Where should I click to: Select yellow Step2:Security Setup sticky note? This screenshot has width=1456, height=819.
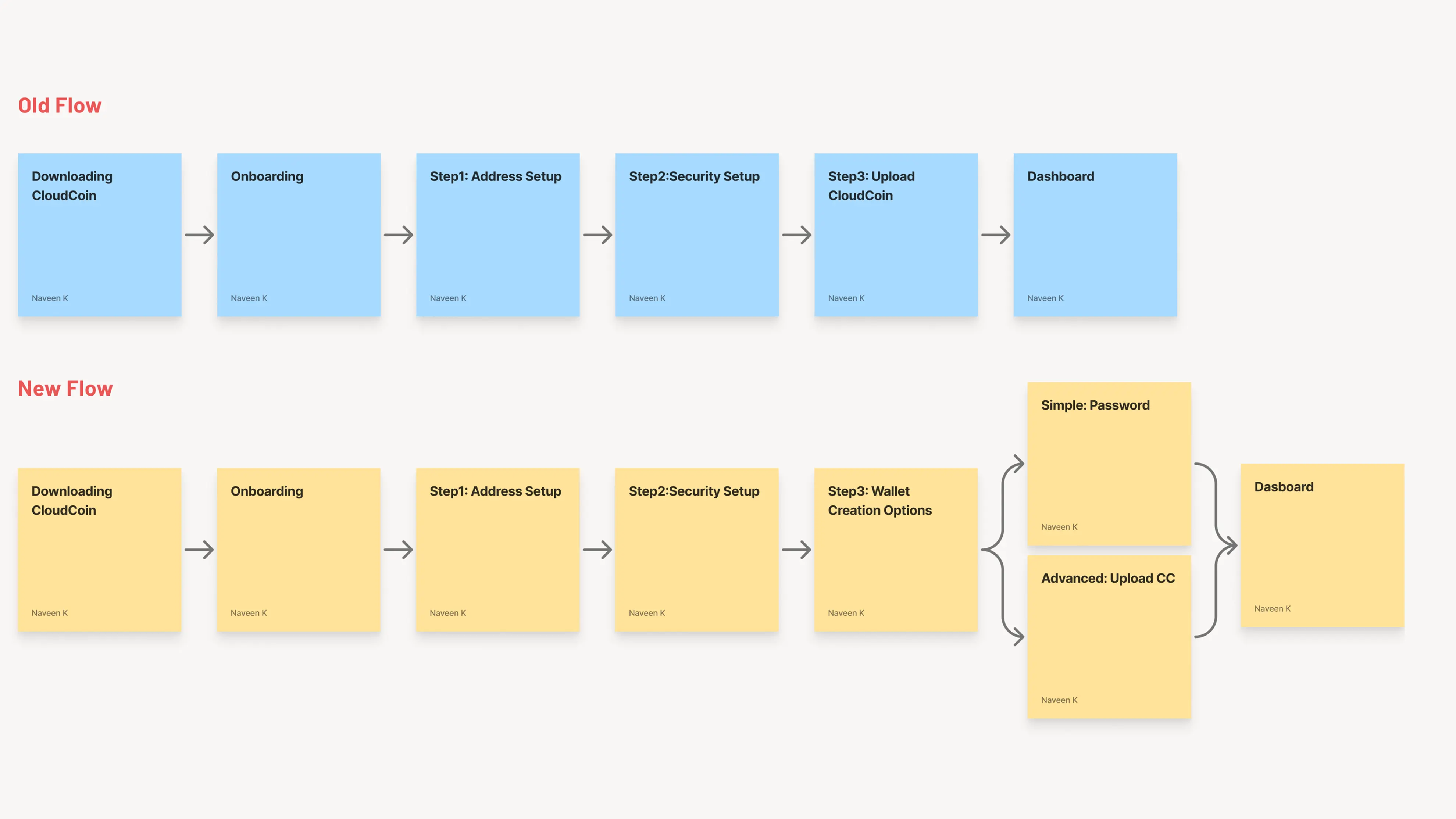[x=696, y=550]
